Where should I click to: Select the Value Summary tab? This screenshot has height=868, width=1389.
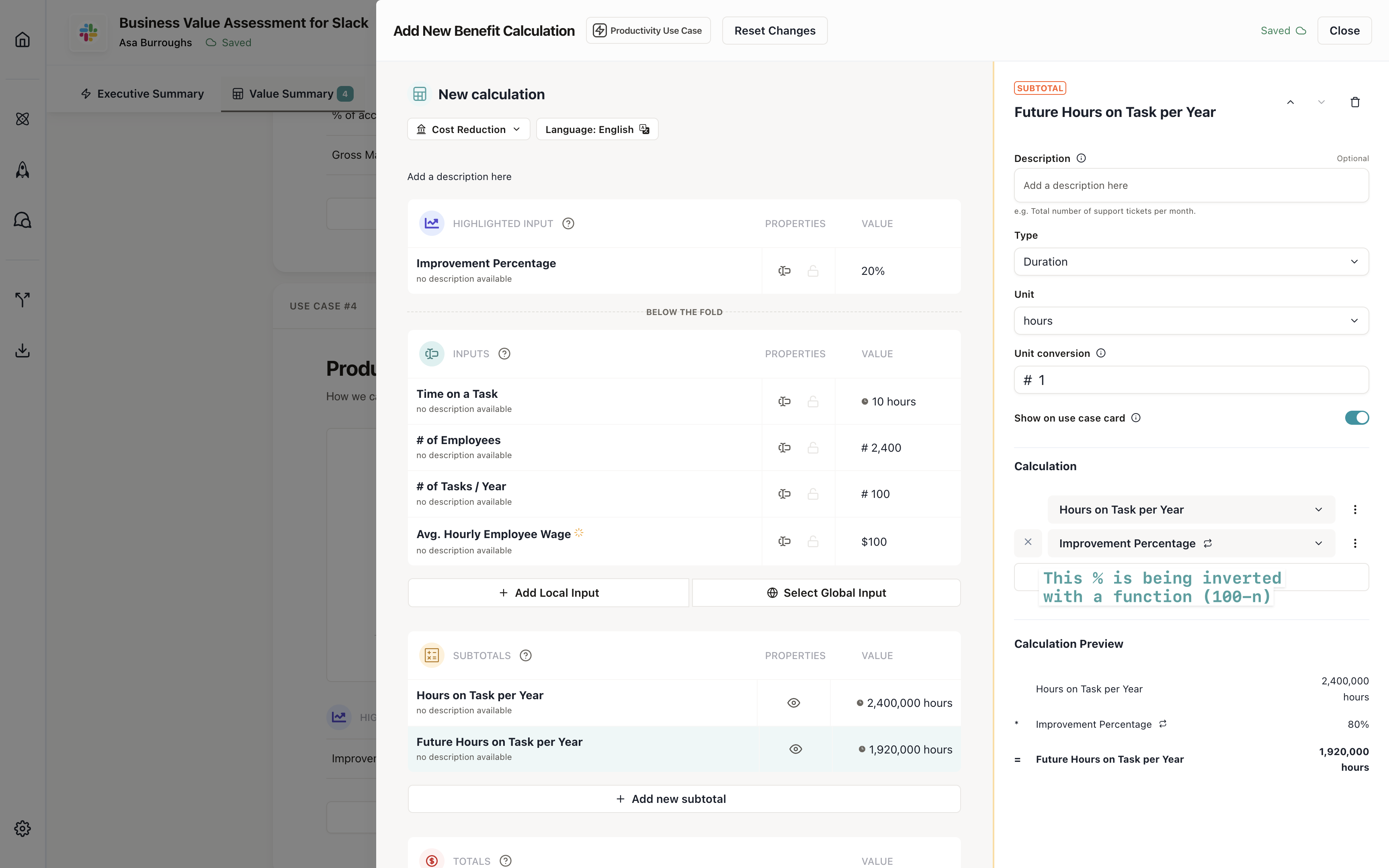coord(291,94)
